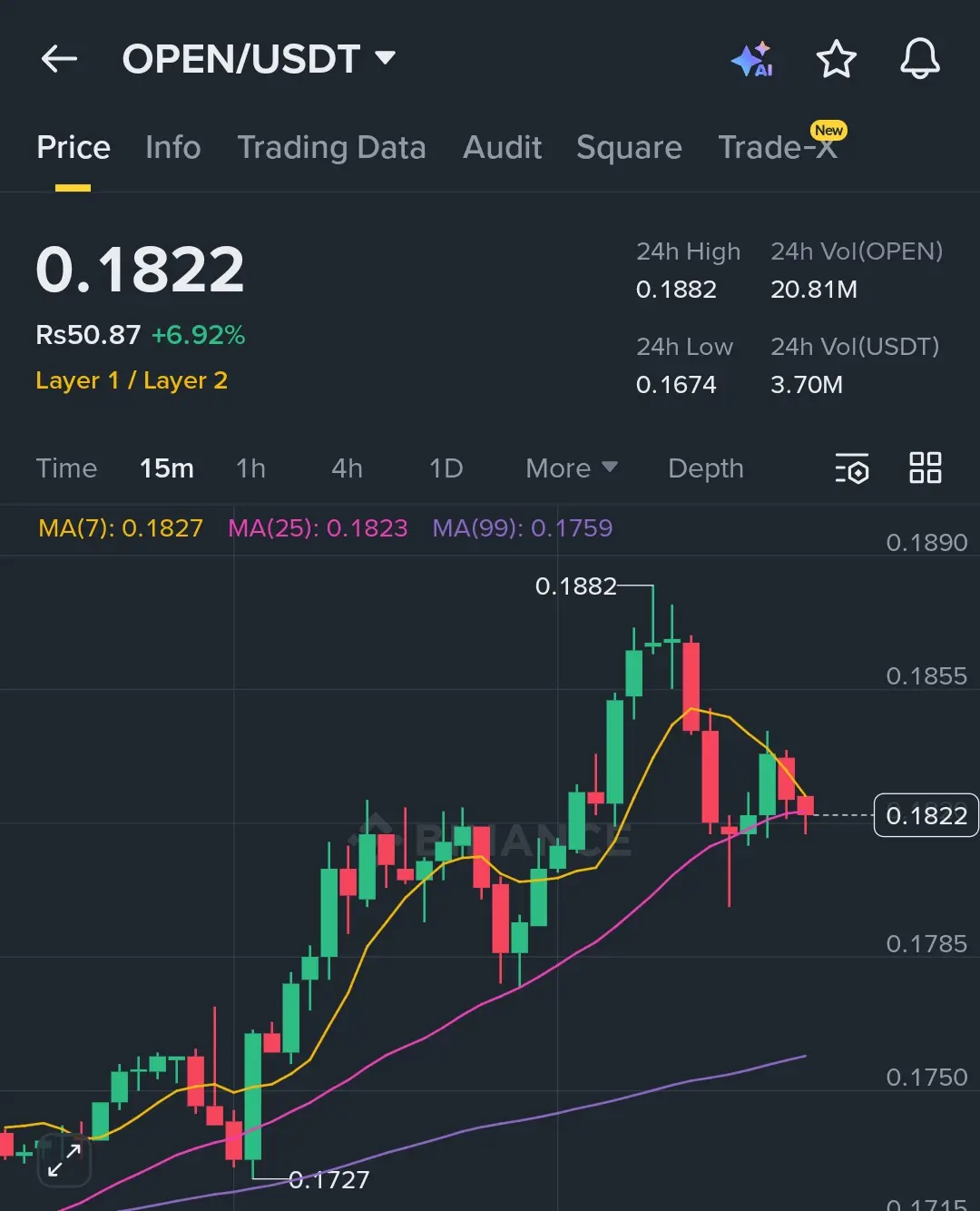Expand the More timeframes dropdown

(x=572, y=468)
